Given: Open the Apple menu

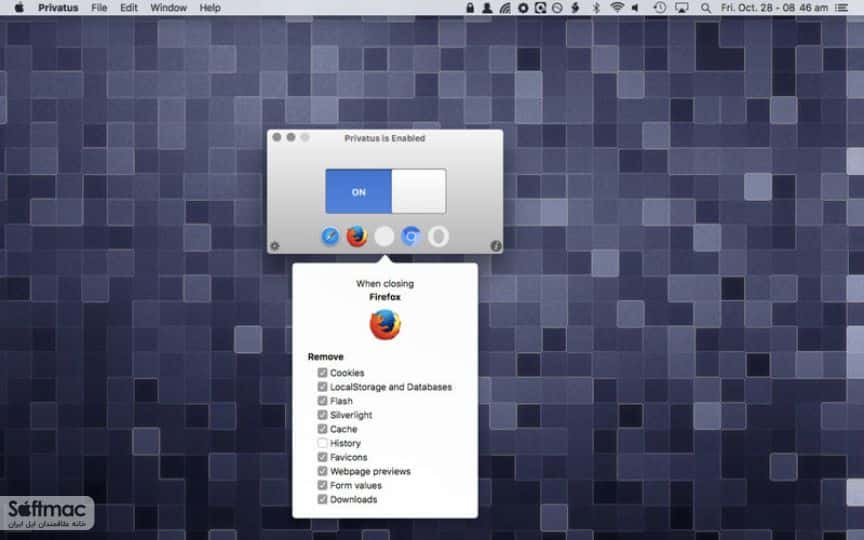Looking at the screenshot, I should tap(19, 8).
